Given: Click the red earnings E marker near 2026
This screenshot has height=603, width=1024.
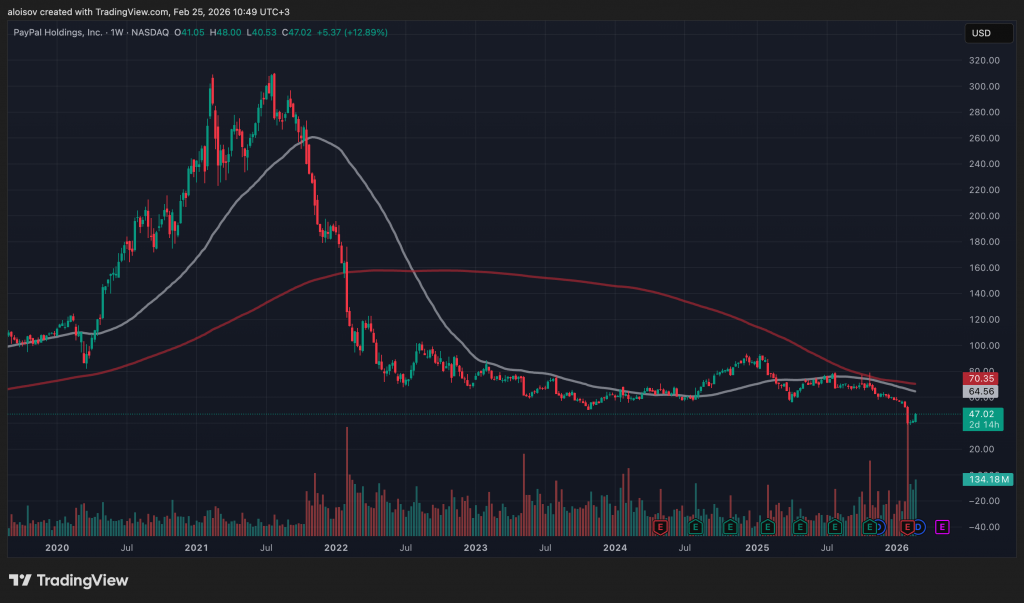Looking at the screenshot, I should point(908,526).
